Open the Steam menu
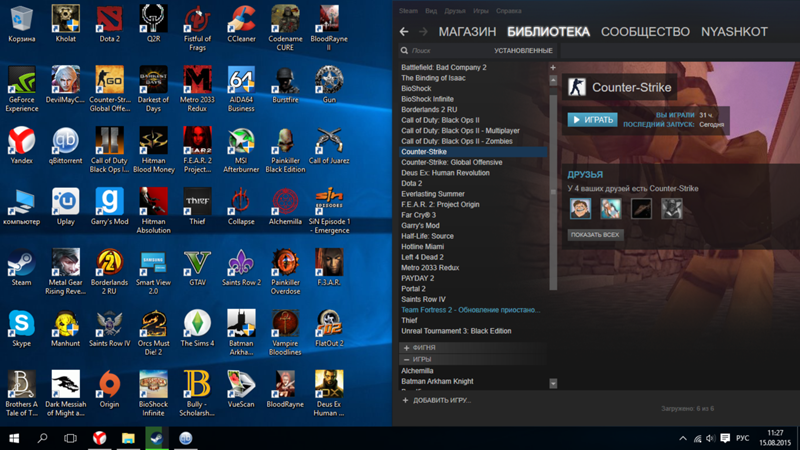This screenshot has width=800, height=450. (408, 11)
